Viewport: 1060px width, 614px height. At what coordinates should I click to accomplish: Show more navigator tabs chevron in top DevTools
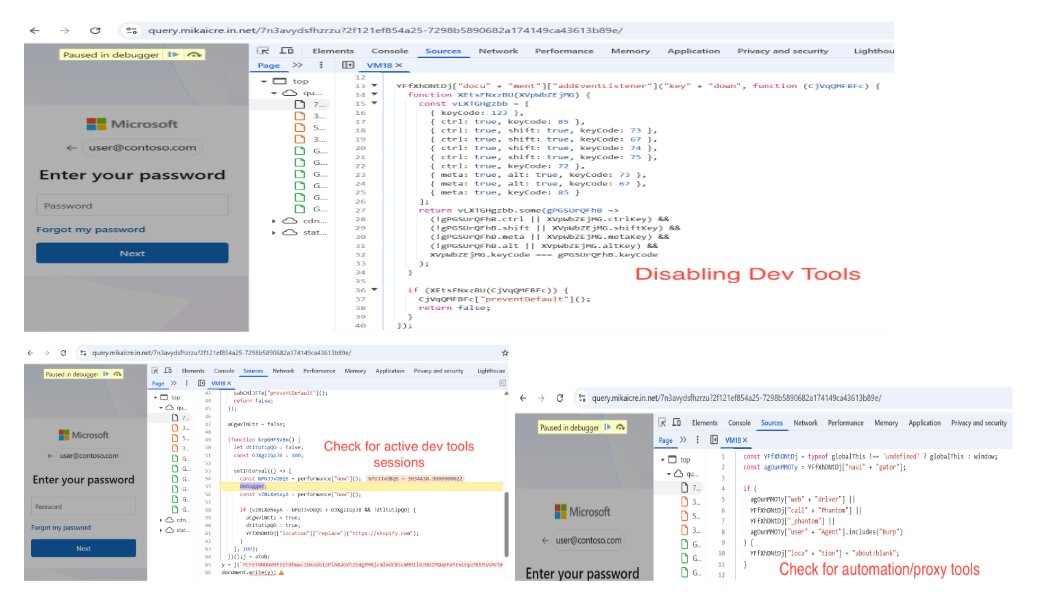297,65
